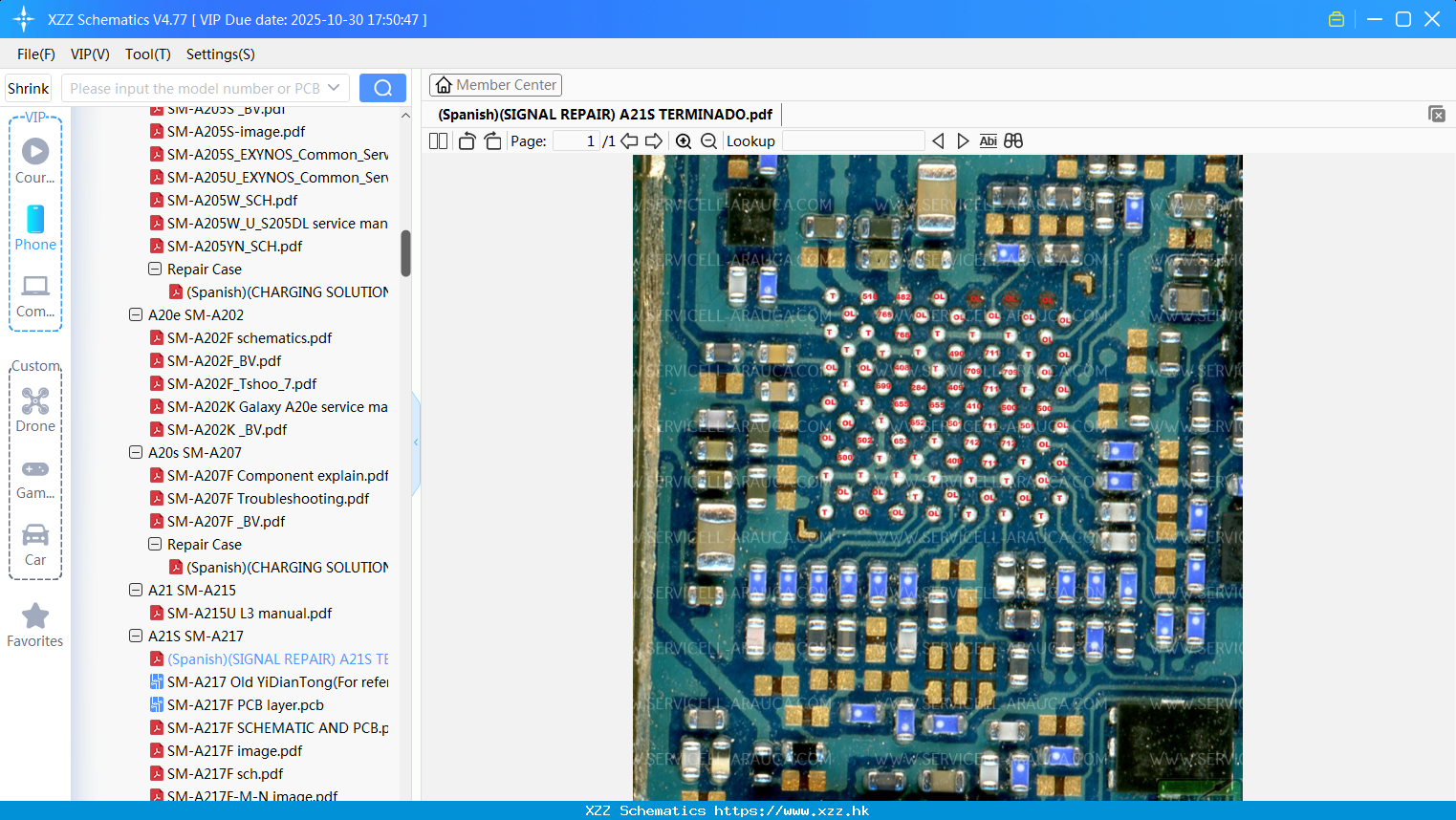Click the Member Center button
Image resolution: width=1456 pixels, height=820 pixels.
[495, 85]
